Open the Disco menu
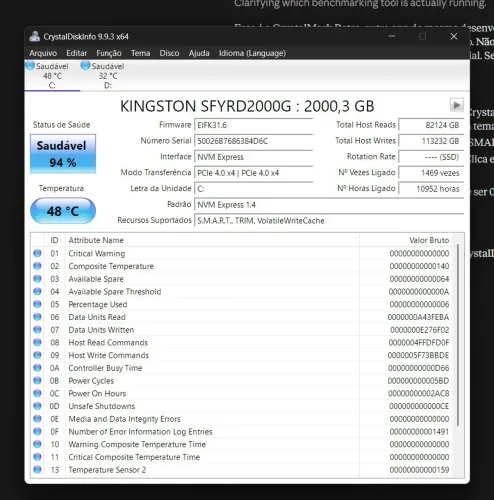 (169, 53)
